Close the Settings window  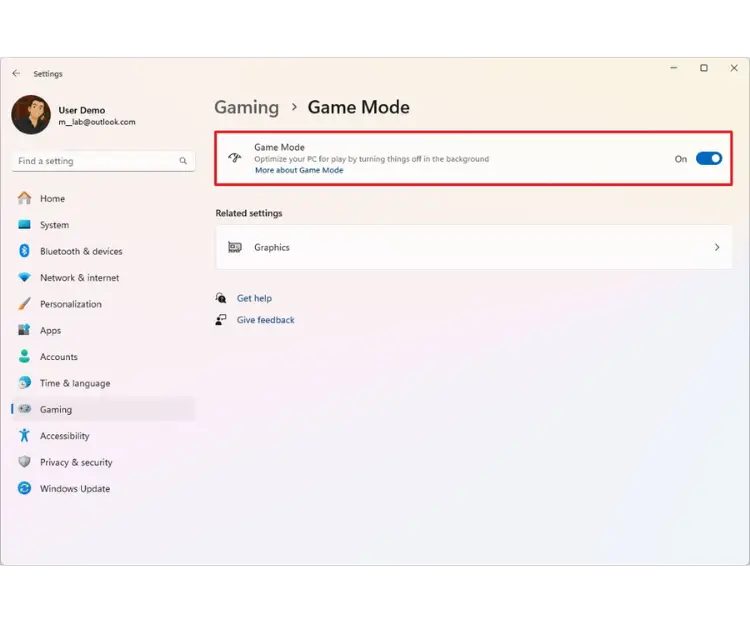734,68
